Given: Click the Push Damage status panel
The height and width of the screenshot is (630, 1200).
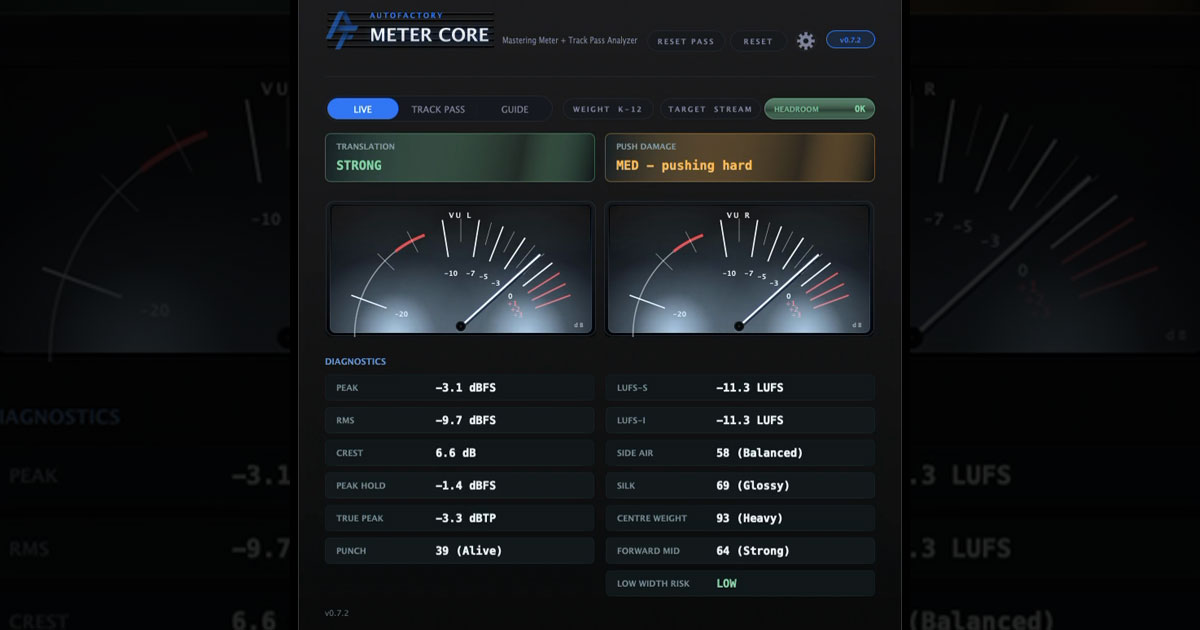Looking at the screenshot, I should 740,158.
